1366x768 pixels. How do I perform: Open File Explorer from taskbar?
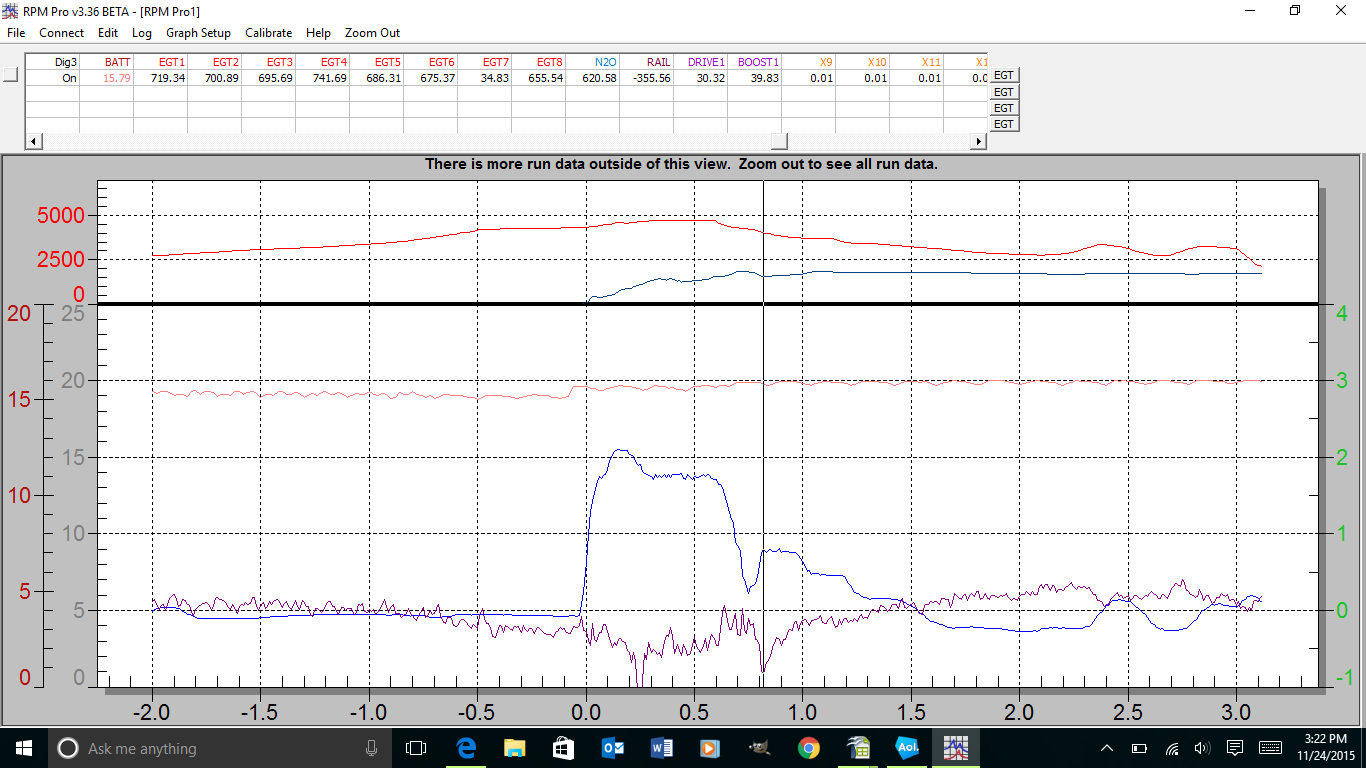click(x=514, y=747)
